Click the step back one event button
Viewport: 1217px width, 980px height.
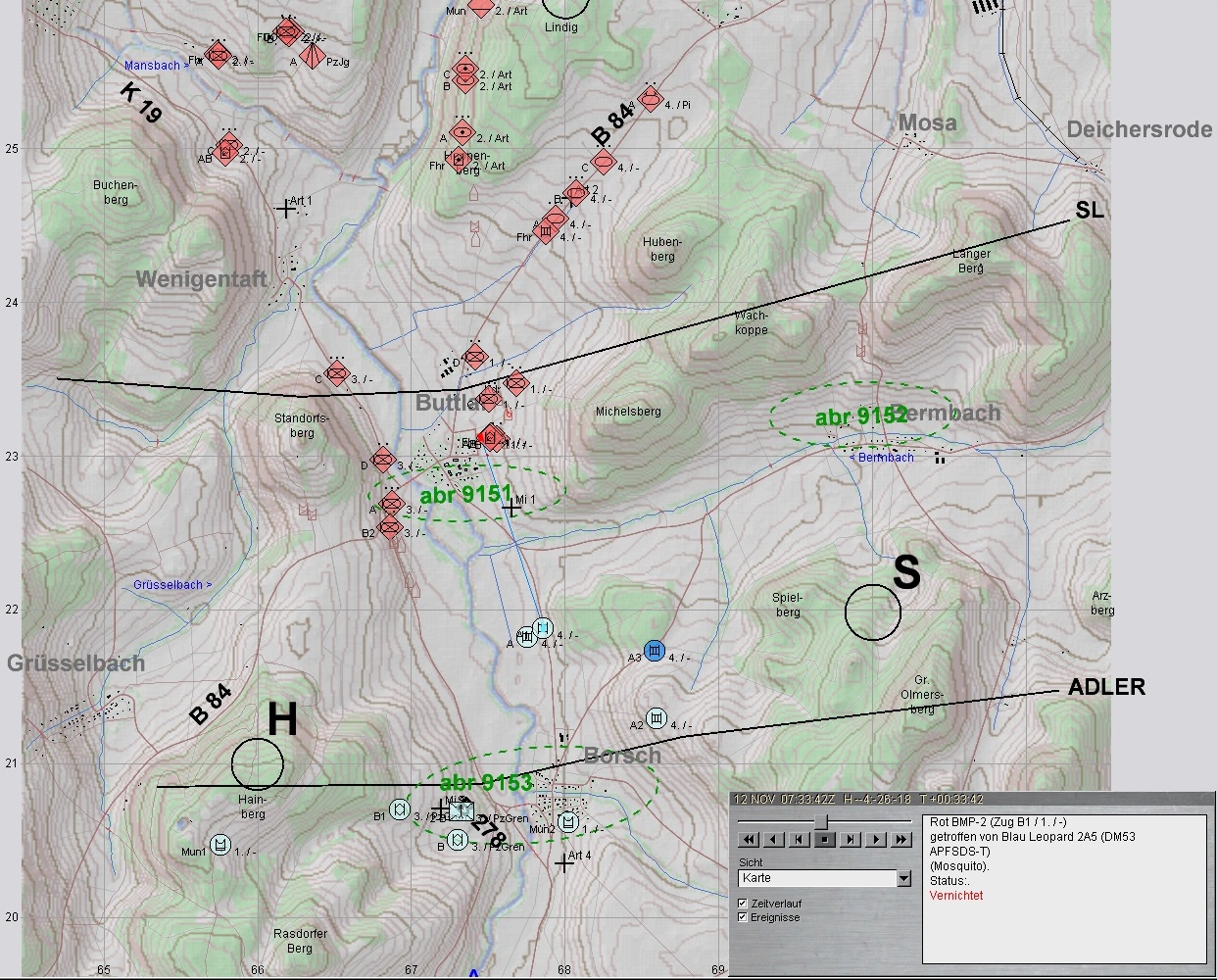[800, 840]
